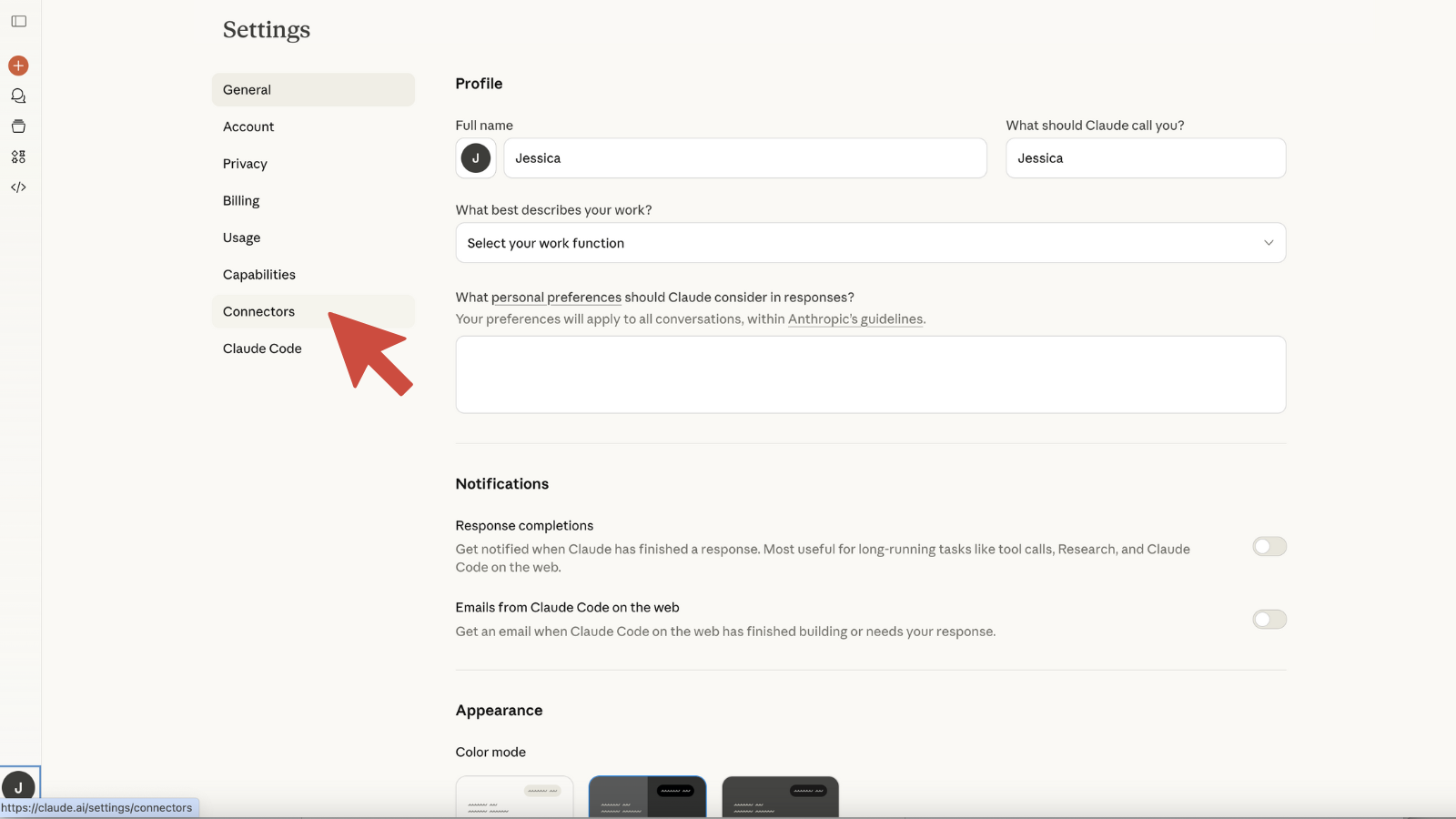Select the dark color mode option
The image size is (1456, 819).
pos(780,796)
